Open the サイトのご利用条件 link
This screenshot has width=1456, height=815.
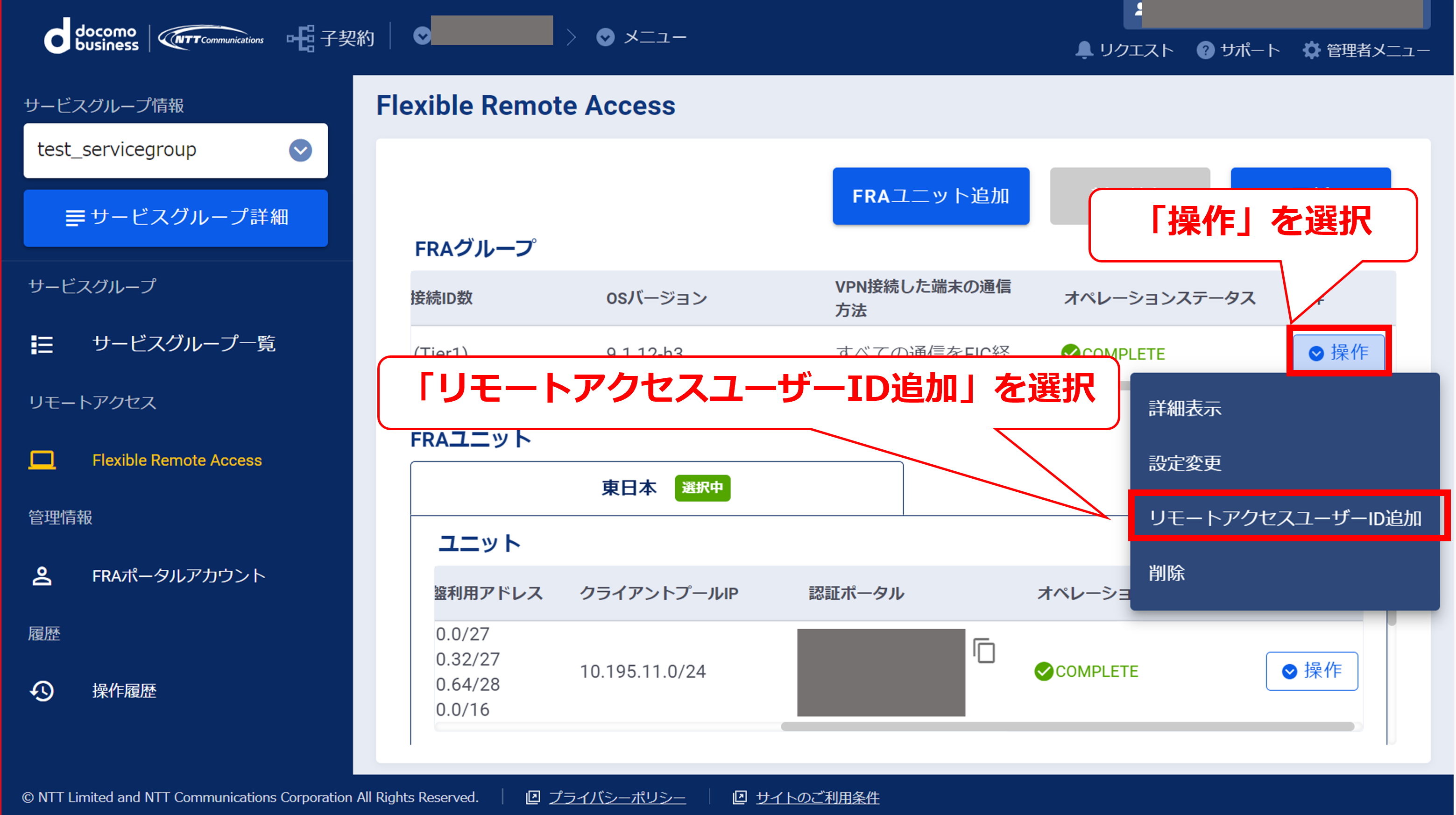click(817, 797)
